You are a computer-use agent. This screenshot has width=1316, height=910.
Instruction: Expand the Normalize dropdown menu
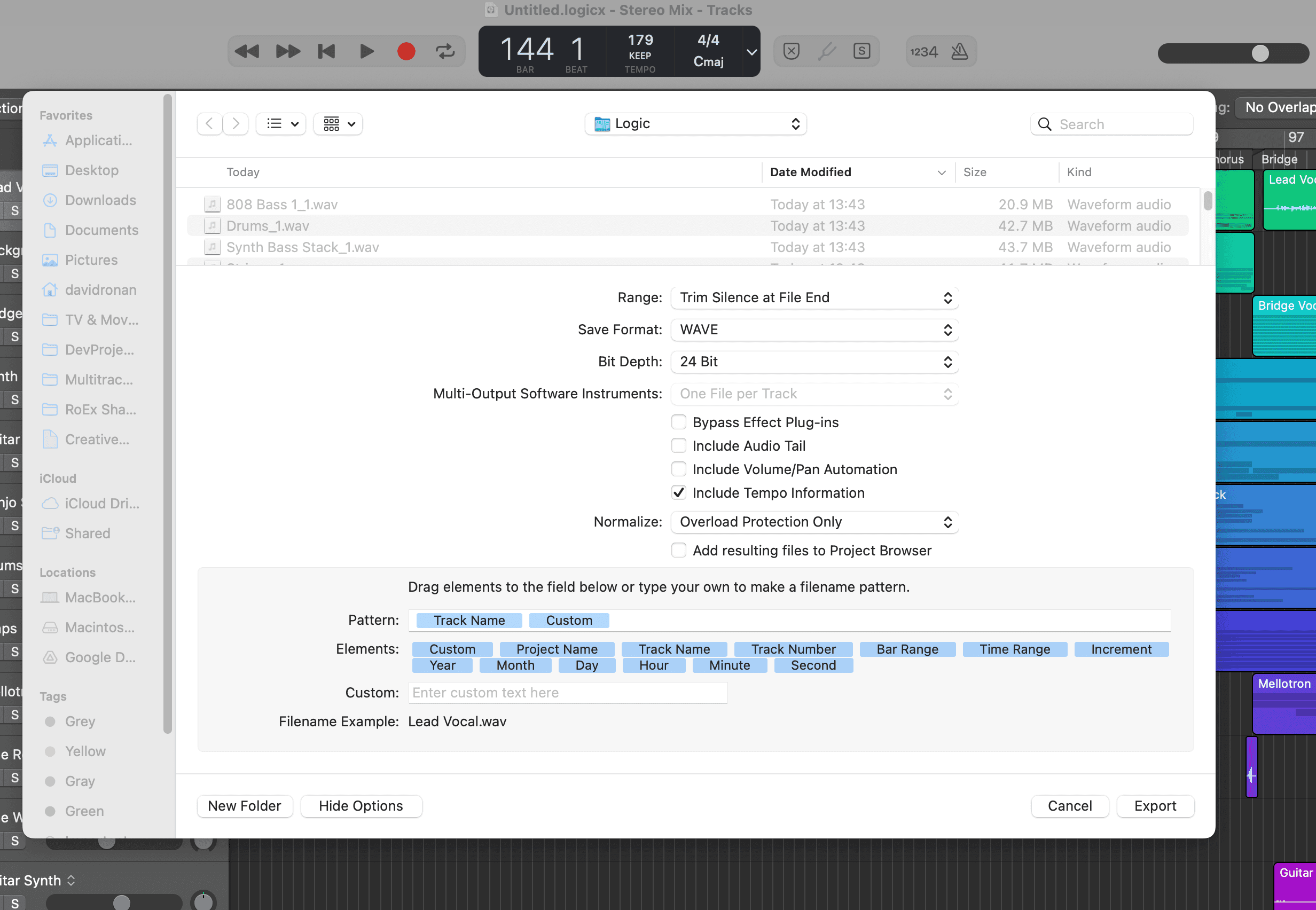[x=813, y=522]
